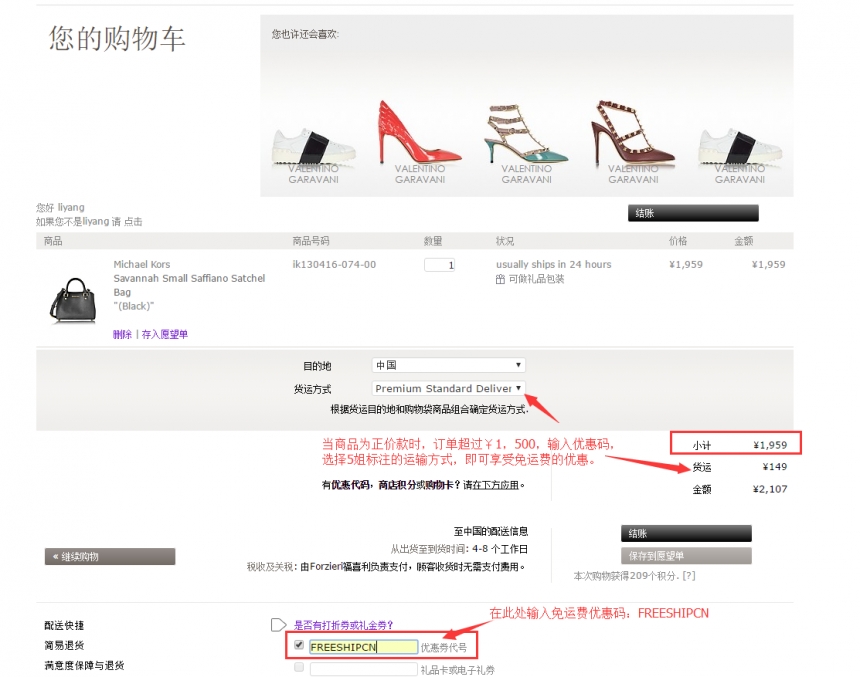Click the 结账 button above 保存到愿望单

(686, 533)
